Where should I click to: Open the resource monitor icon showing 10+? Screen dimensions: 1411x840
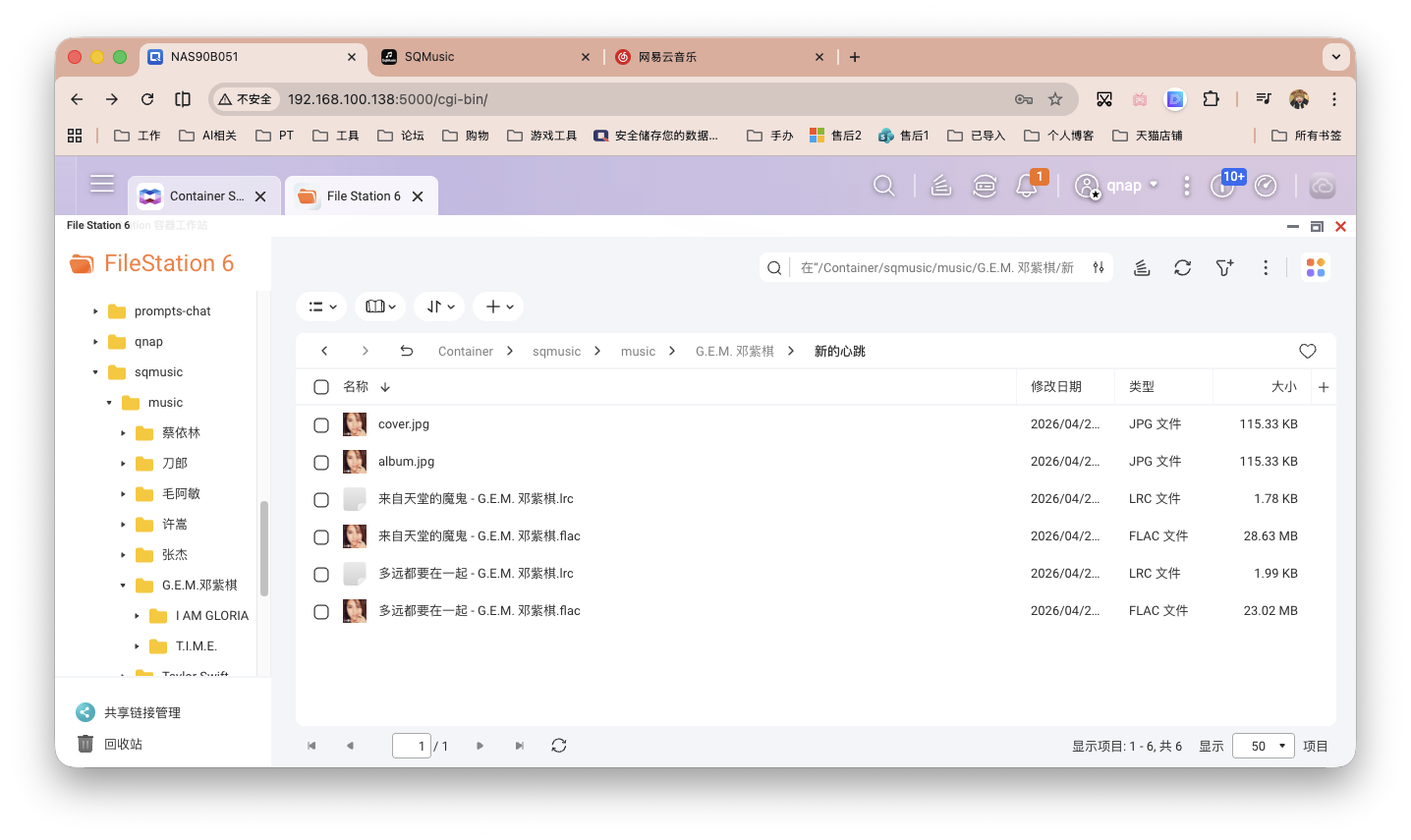(x=1222, y=187)
